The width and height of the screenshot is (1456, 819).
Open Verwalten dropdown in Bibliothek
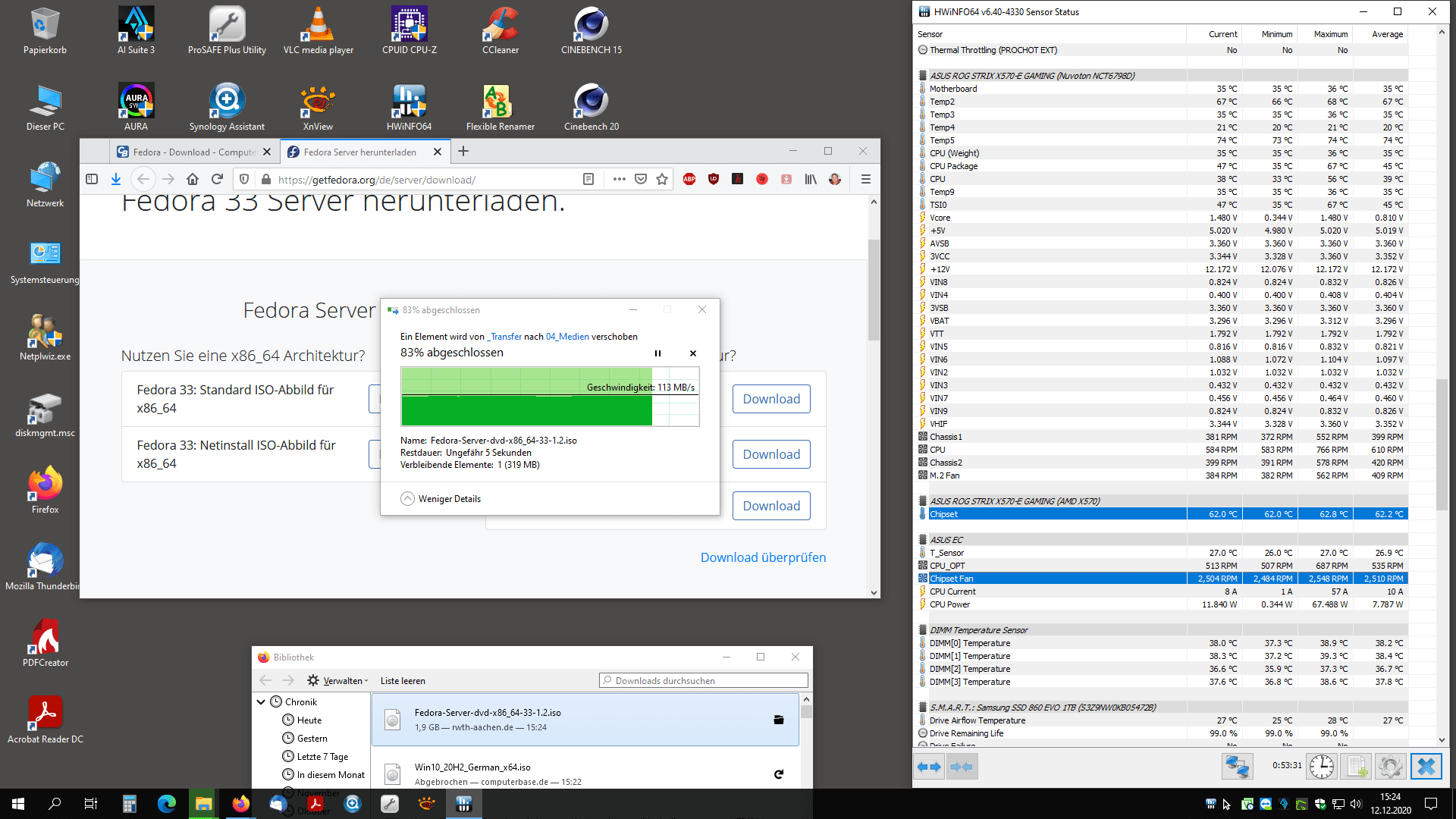click(338, 680)
